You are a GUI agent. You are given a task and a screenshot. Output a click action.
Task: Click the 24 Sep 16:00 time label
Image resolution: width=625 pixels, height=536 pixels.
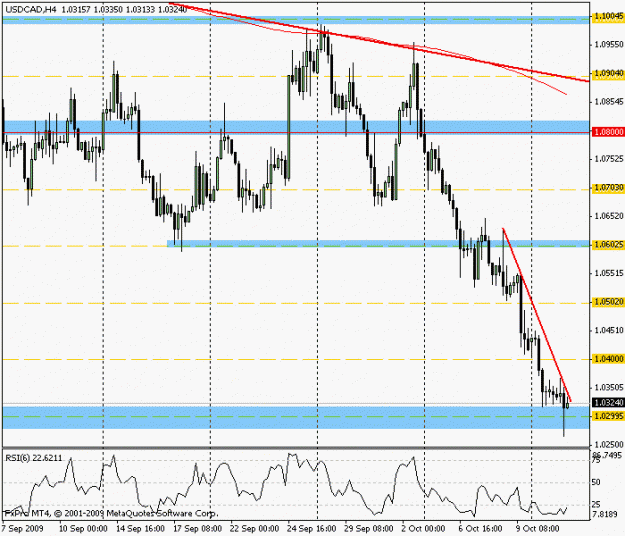point(311,529)
